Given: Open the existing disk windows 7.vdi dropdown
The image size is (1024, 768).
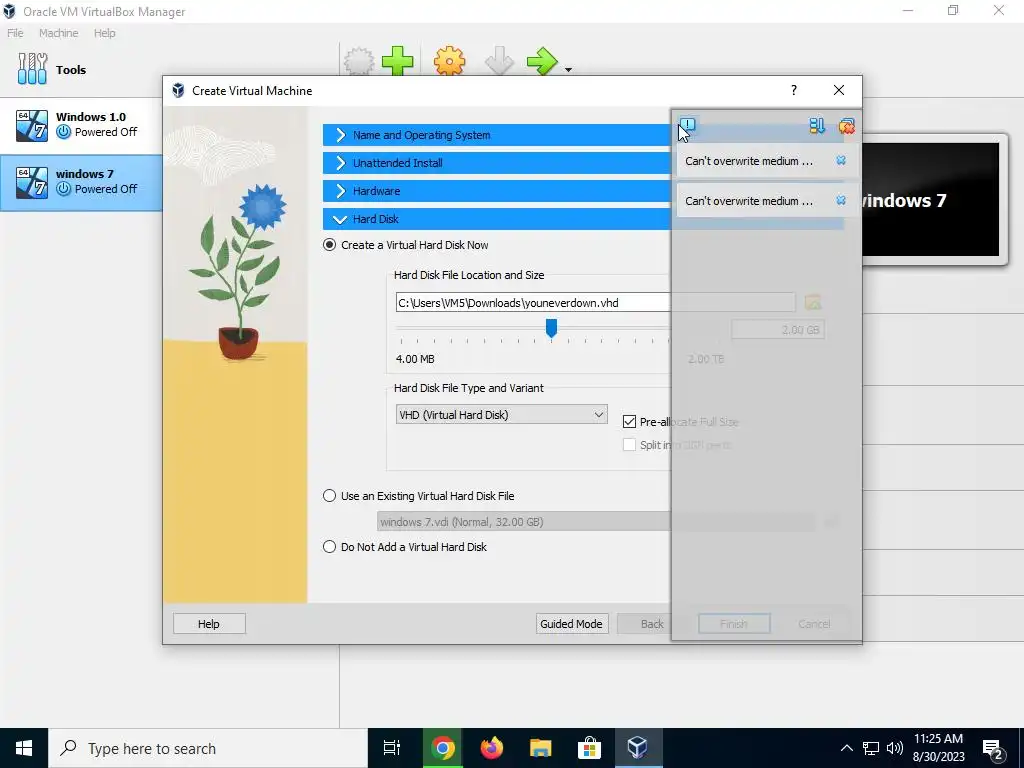Looking at the screenshot, I should click(596, 522).
